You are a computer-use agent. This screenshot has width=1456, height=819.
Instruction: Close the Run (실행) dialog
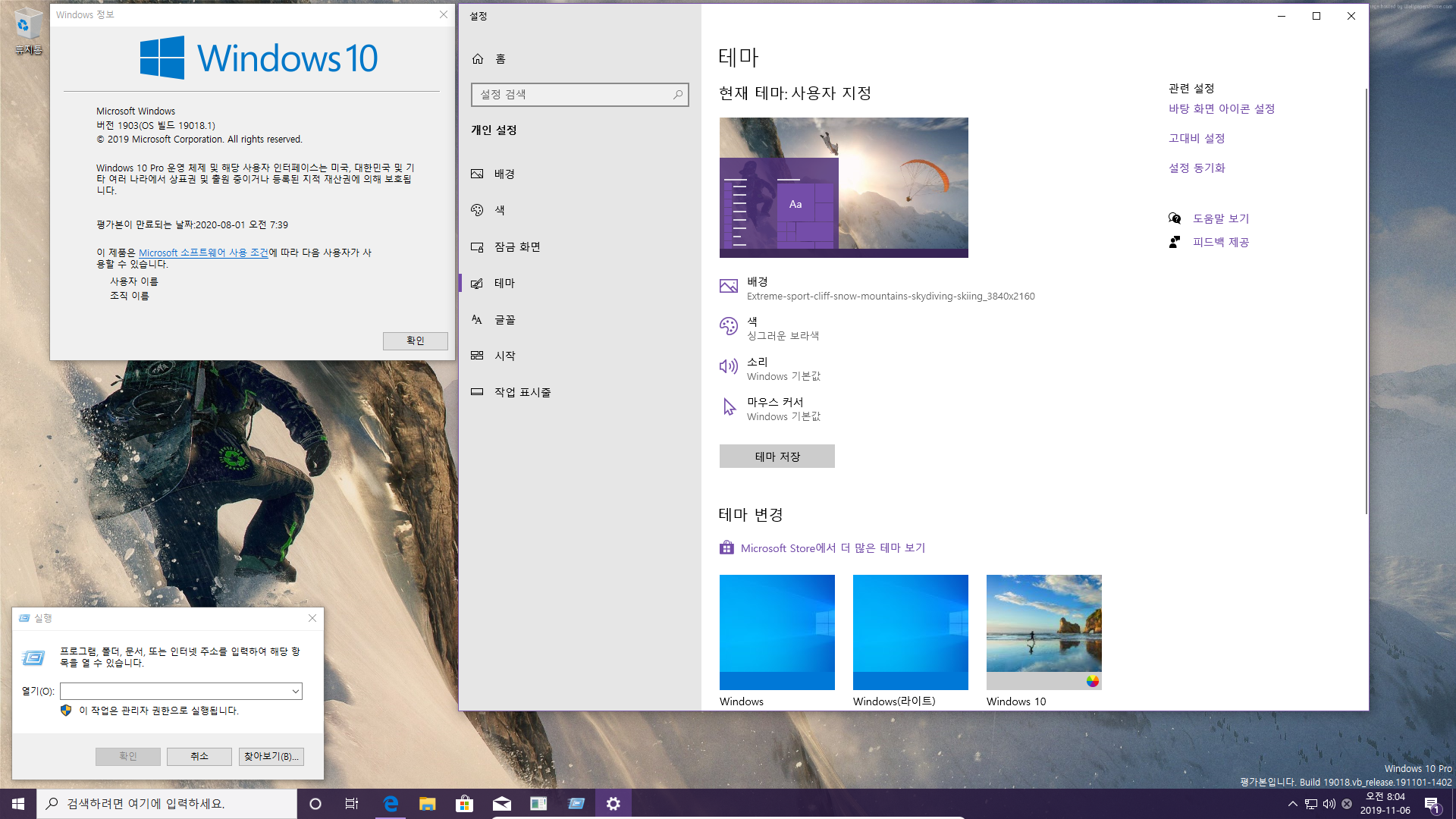coord(312,618)
